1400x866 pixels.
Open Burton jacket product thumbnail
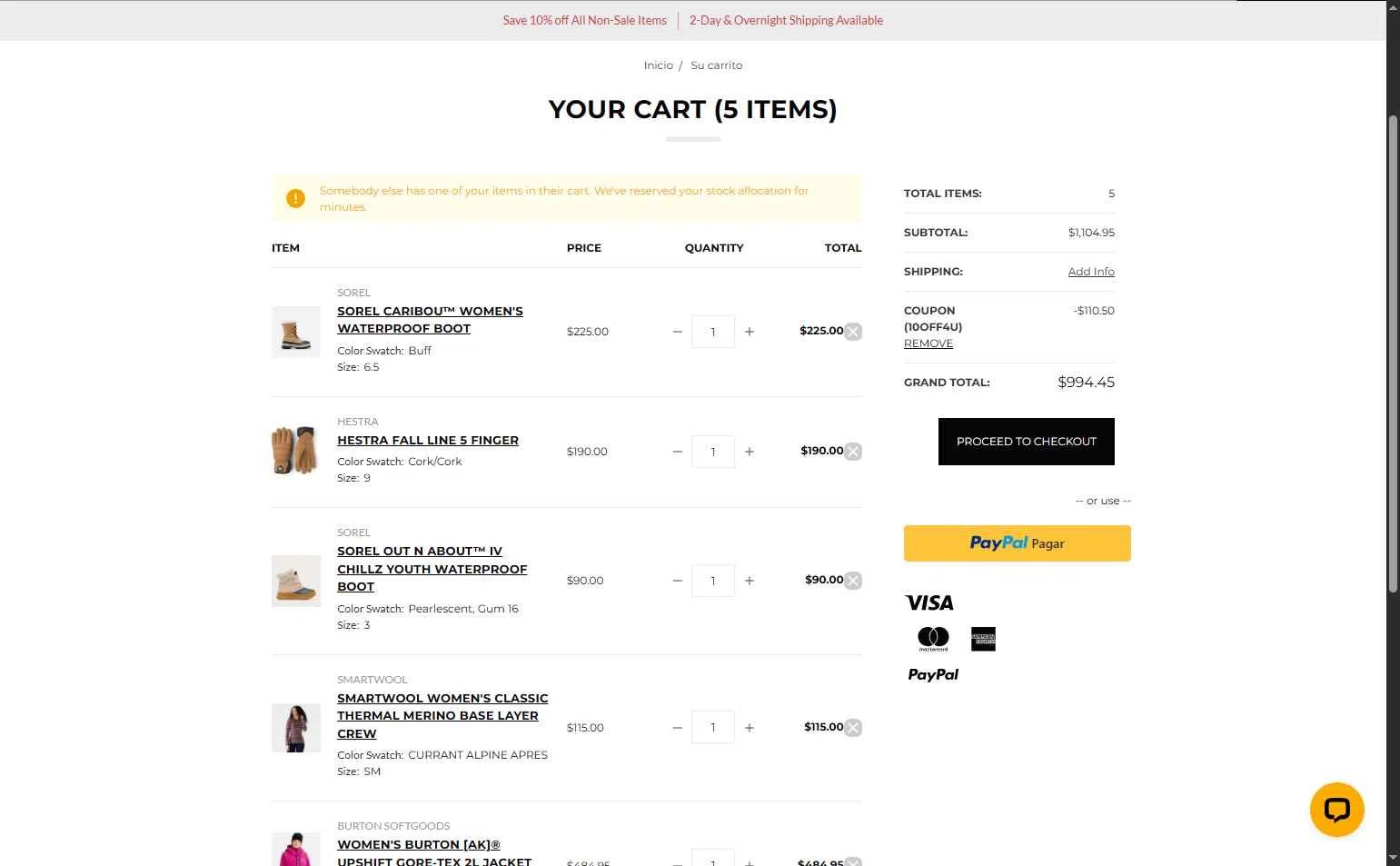(296, 849)
